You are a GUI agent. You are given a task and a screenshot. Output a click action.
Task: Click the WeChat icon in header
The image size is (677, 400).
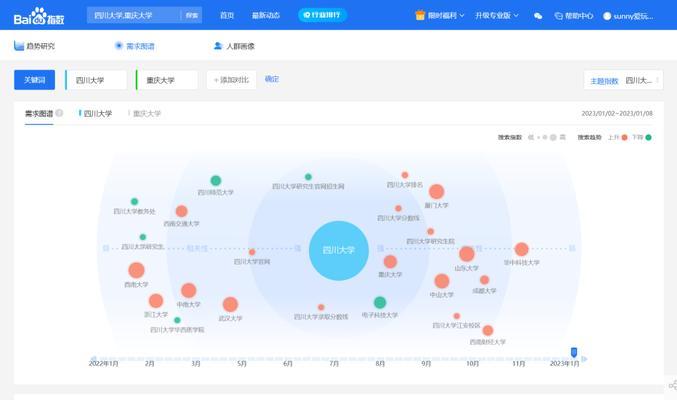pyautogui.click(x=538, y=16)
